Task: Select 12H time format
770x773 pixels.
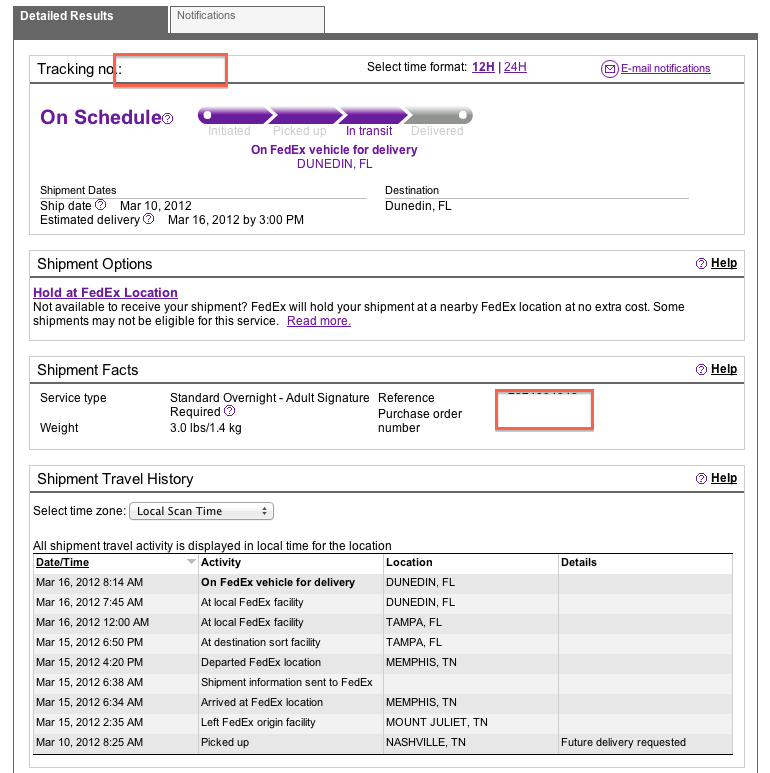Action: (x=483, y=67)
